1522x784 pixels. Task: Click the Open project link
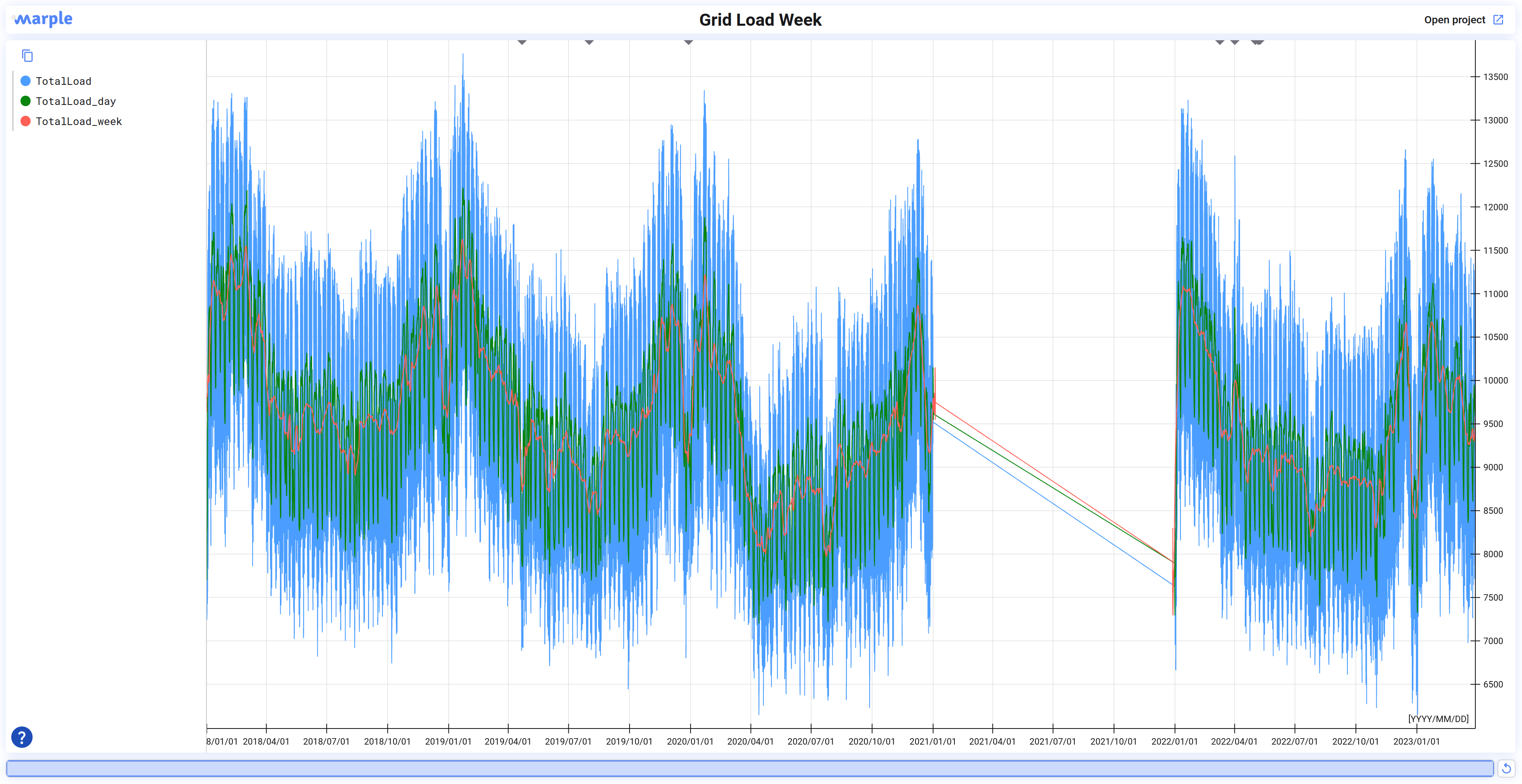1454,19
